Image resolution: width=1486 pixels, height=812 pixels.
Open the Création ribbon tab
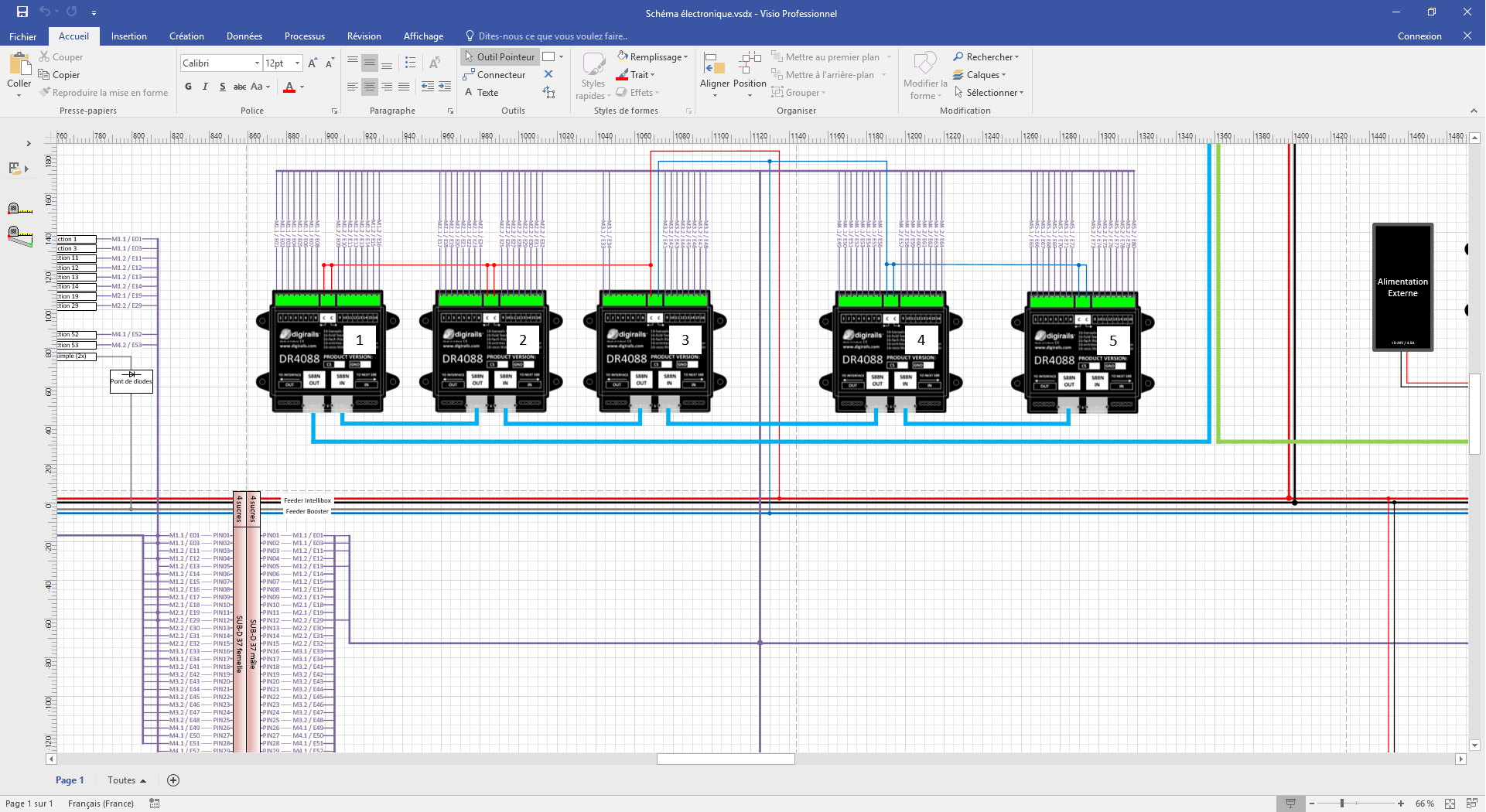pos(186,36)
